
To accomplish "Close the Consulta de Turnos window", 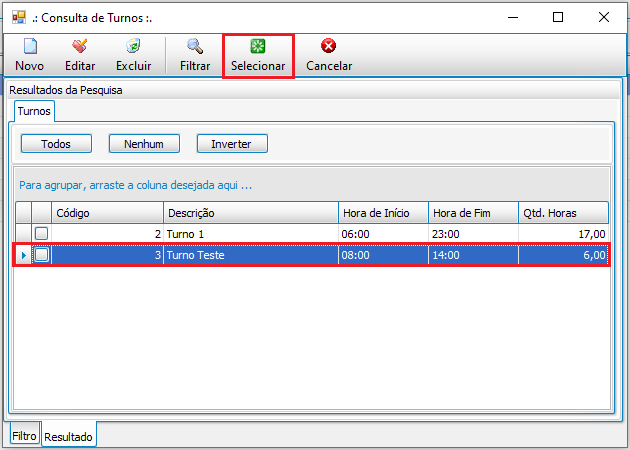I will (x=603, y=17).
